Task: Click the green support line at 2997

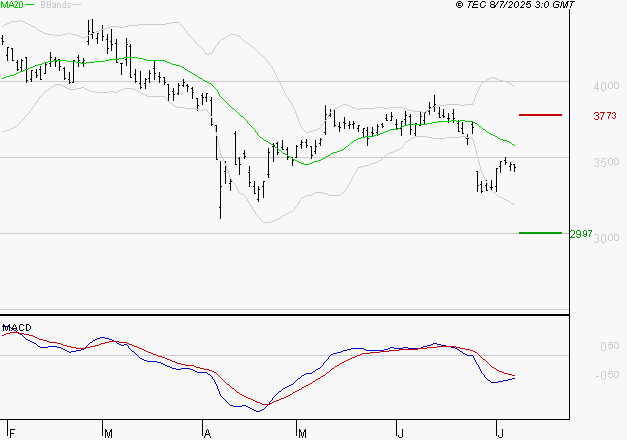Action: point(540,233)
